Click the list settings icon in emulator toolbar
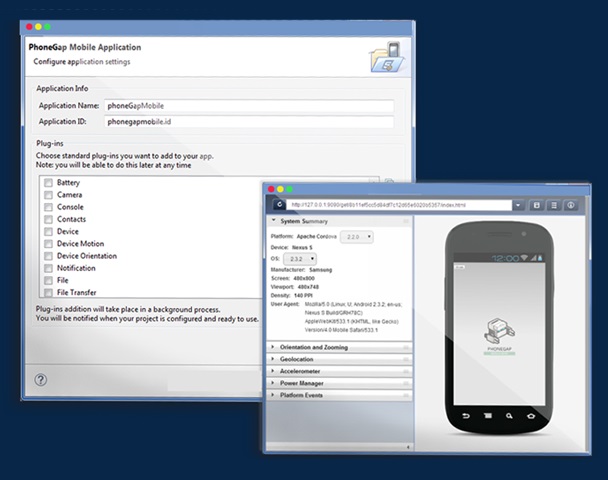This screenshot has height=480, width=608. [x=554, y=205]
